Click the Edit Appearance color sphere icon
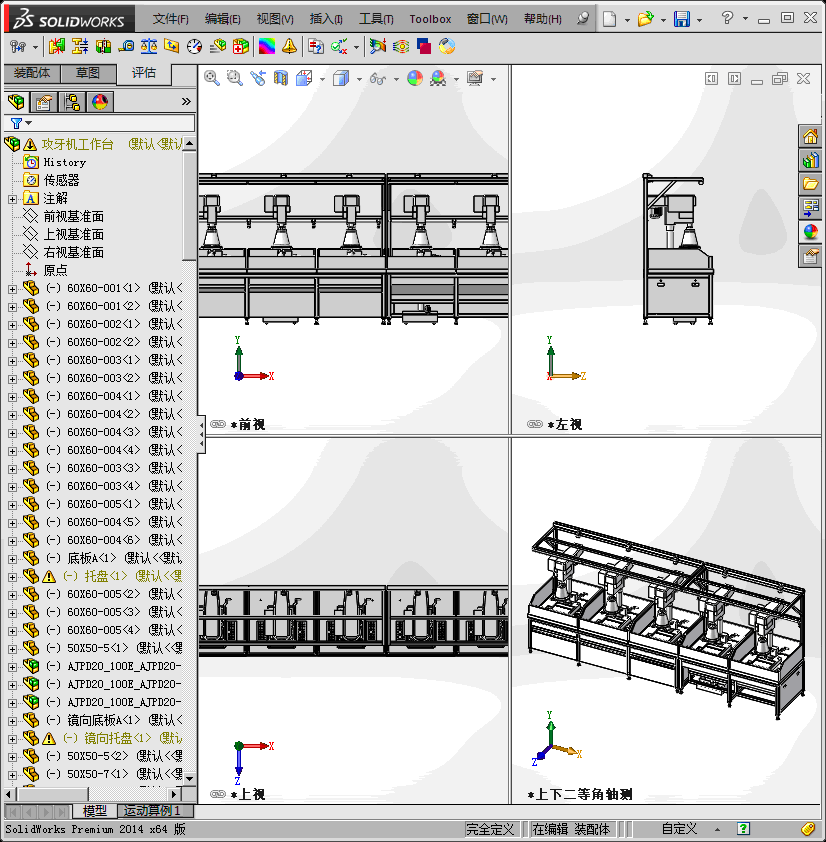The height and width of the screenshot is (842, 826). [415, 78]
